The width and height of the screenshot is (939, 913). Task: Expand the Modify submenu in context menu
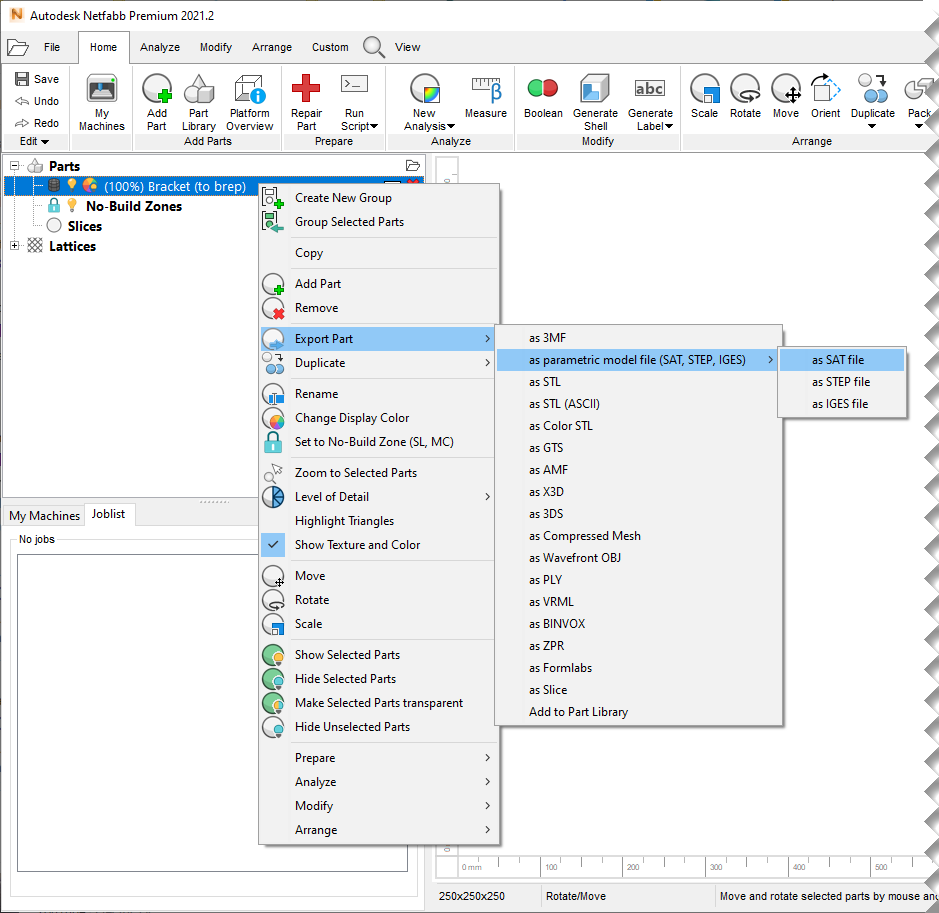click(378, 806)
